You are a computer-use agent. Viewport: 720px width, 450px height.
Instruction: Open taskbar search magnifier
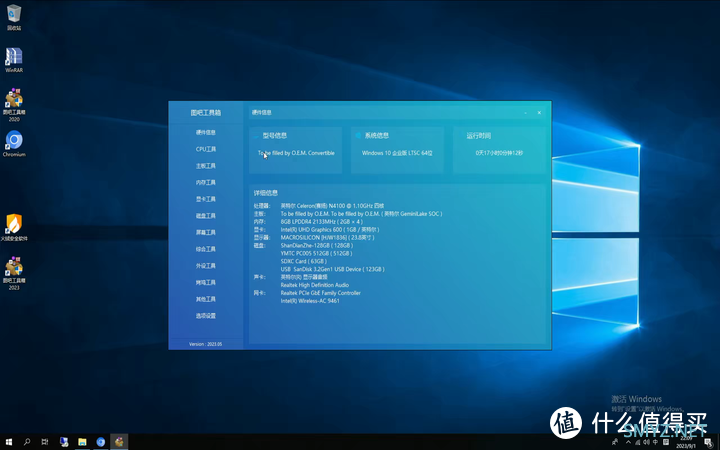[x=27, y=442]
